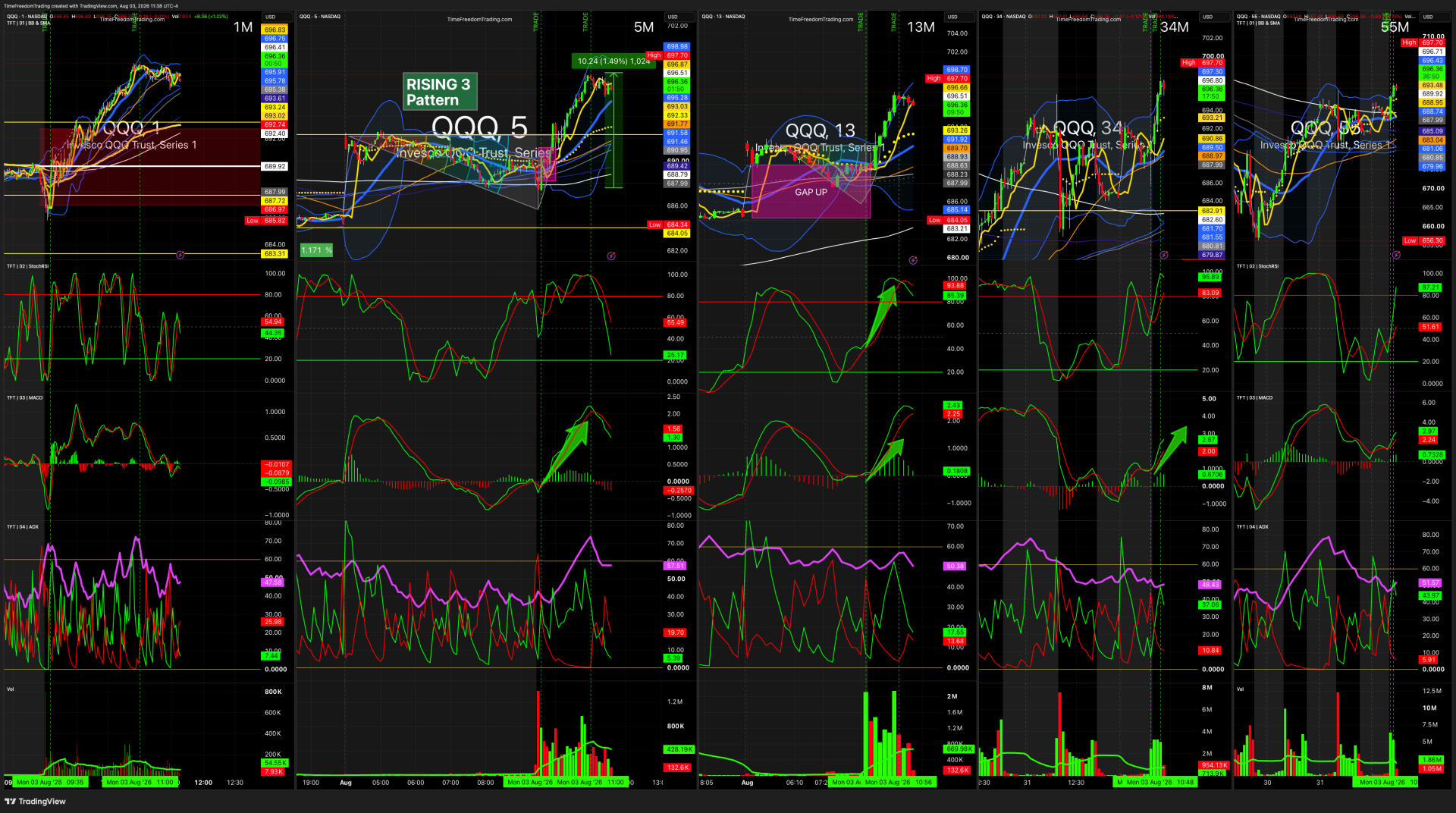Select 'TFT | 01 | BB & SMA' legend in 1M chart
Viewport: 1456px width, 813px height.
pos(29,24)
